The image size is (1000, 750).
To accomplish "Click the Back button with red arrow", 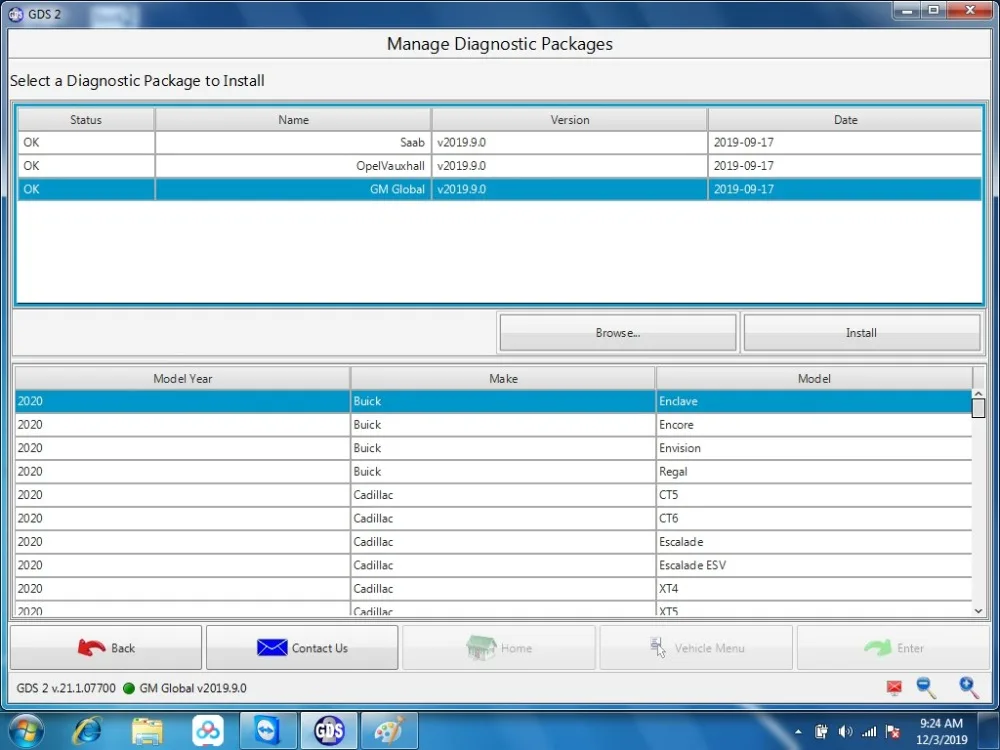I will [106, 648].
